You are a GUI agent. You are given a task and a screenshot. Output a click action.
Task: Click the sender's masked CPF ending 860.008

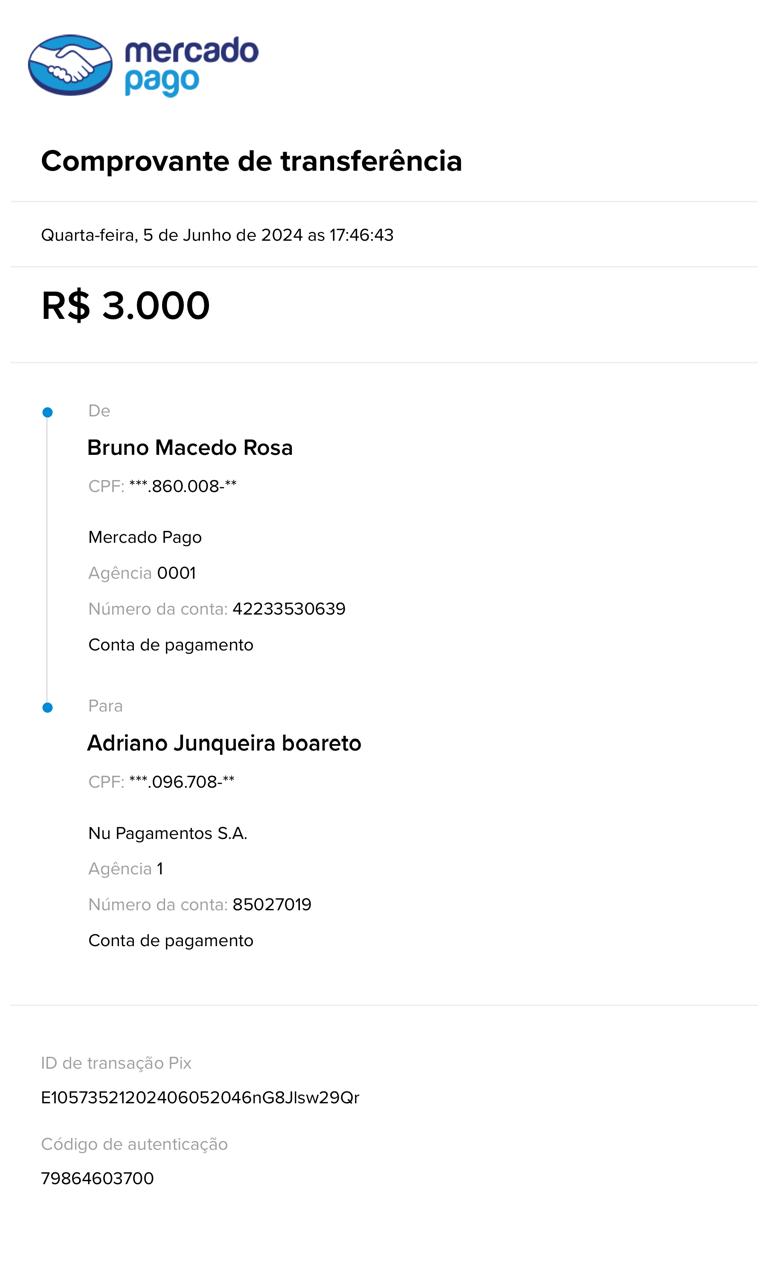tap(182, 487)
